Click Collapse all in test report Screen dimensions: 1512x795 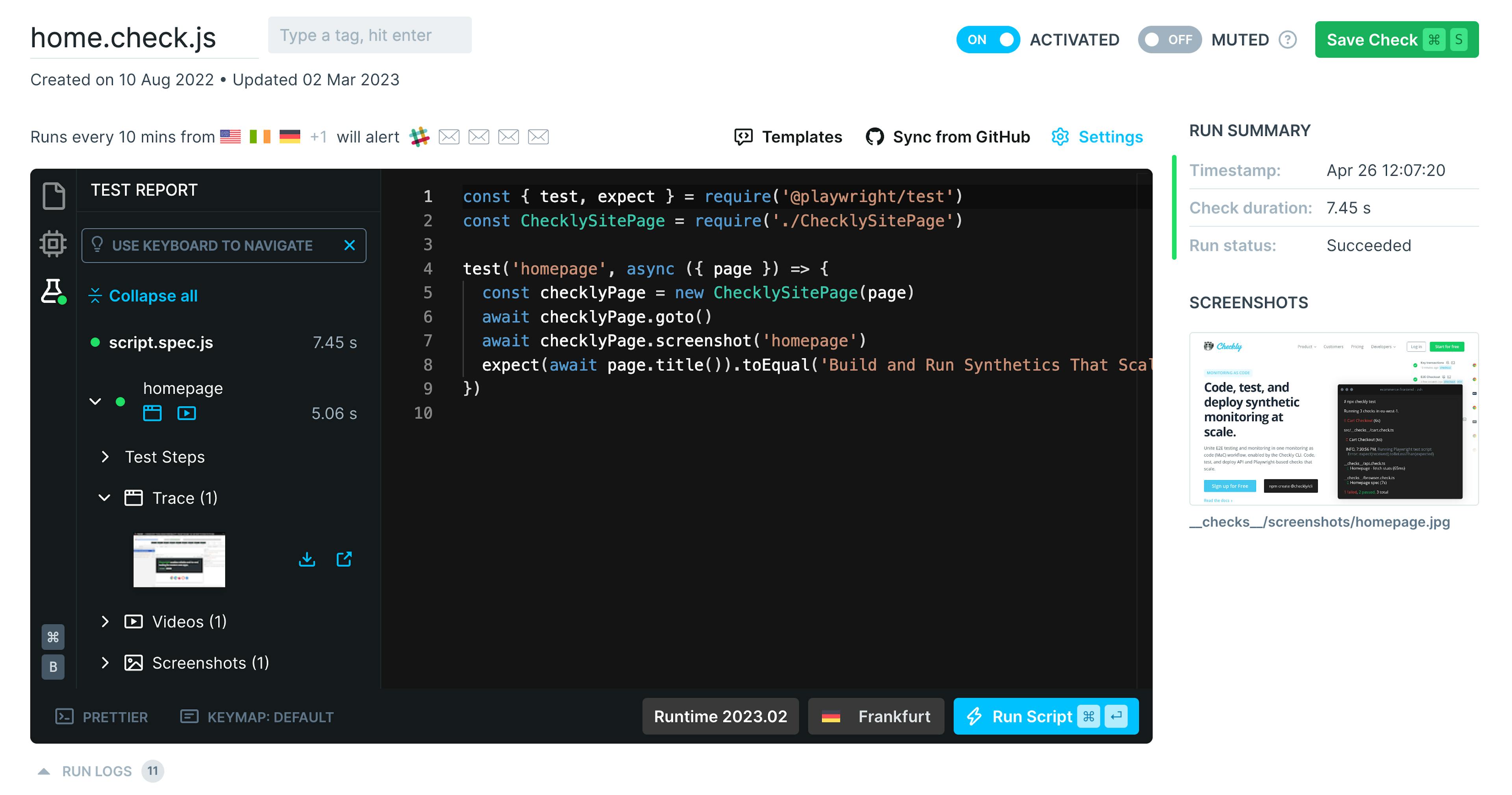click(143, 296)
